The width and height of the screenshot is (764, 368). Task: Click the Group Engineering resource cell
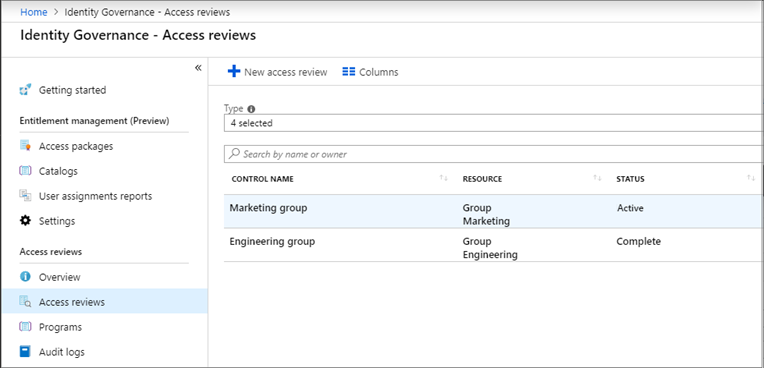point(490,248)
